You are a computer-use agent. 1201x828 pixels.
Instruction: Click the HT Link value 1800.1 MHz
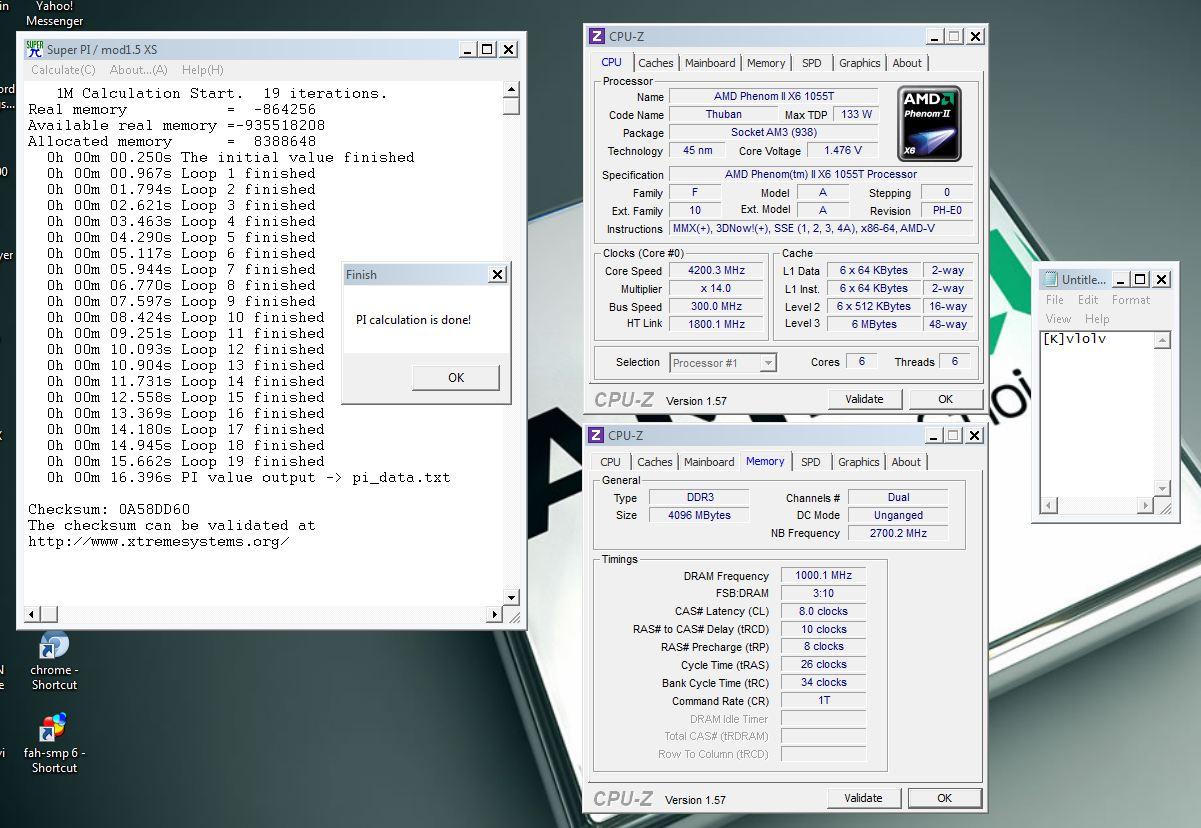click(716, 324)
